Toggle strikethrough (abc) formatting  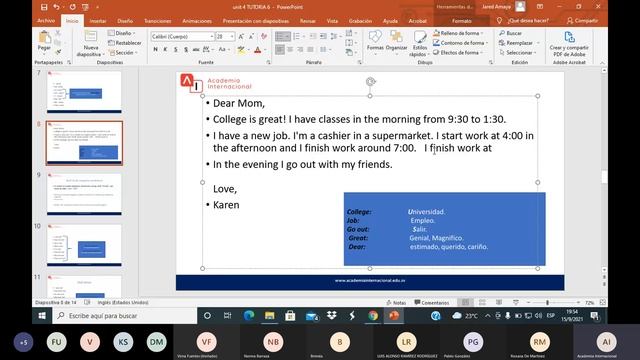(x=196, y=49)
